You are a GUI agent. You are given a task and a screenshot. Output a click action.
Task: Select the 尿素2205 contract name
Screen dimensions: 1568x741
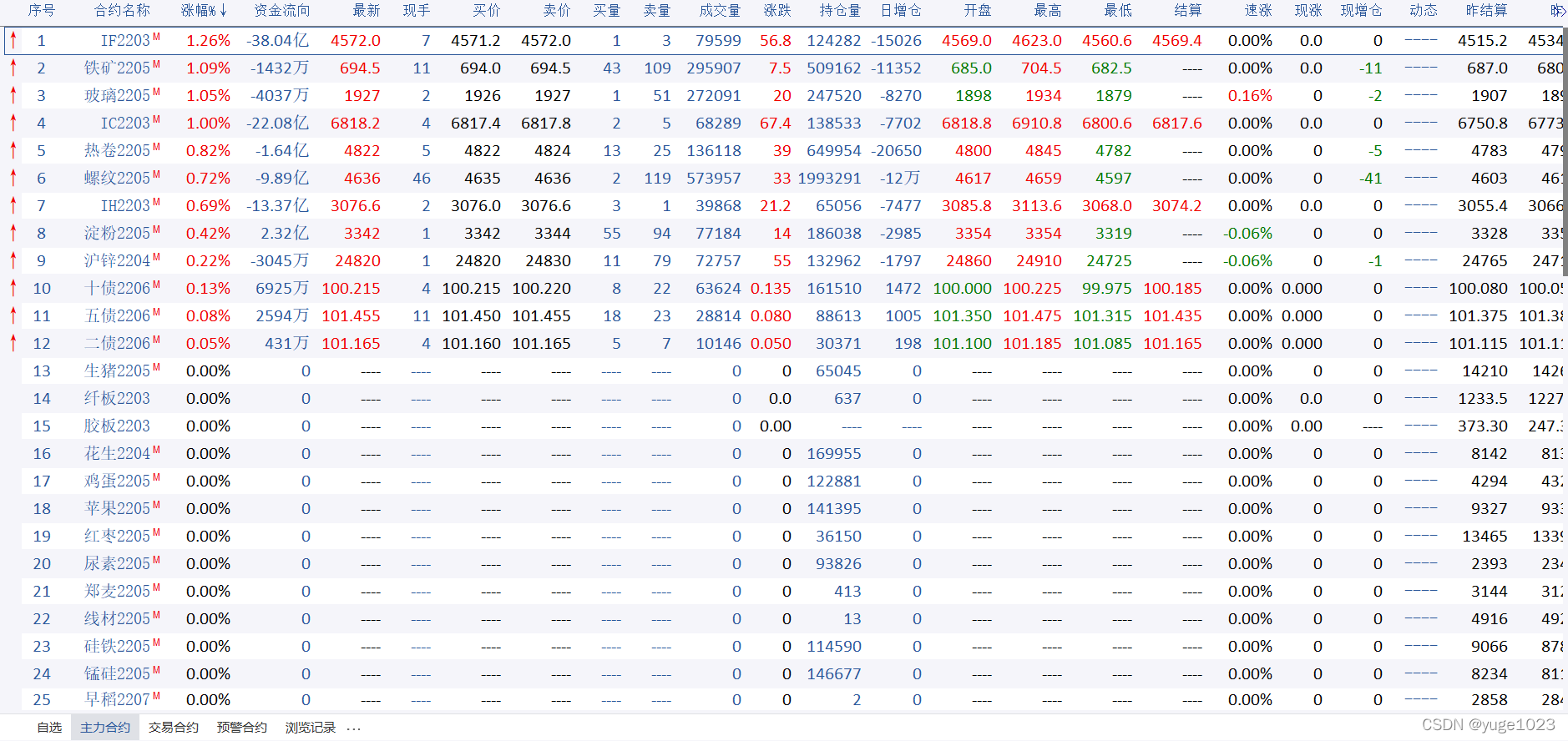(x=117, y=563)
